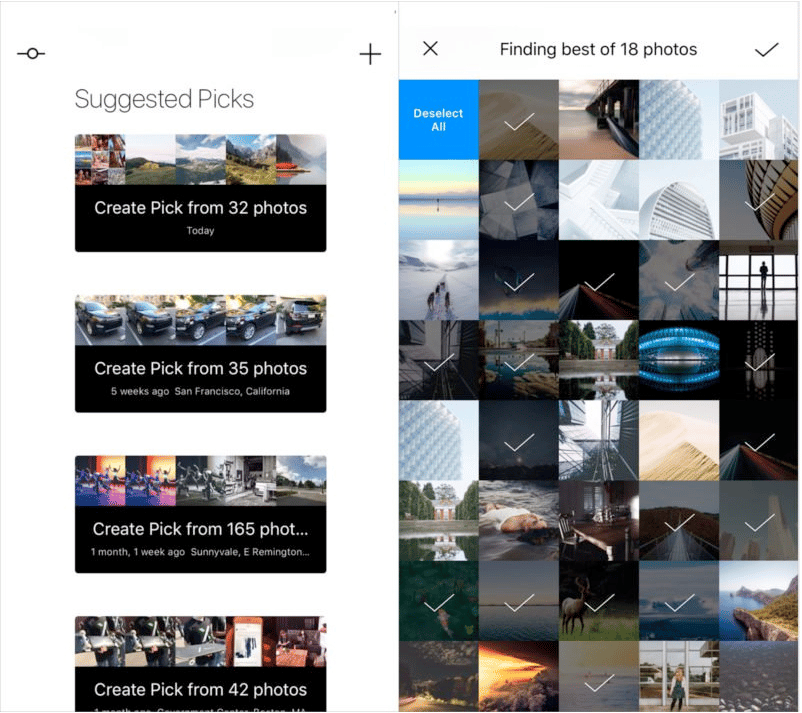
Task: Select the glass building reflection photo
Action: (598, 440)
